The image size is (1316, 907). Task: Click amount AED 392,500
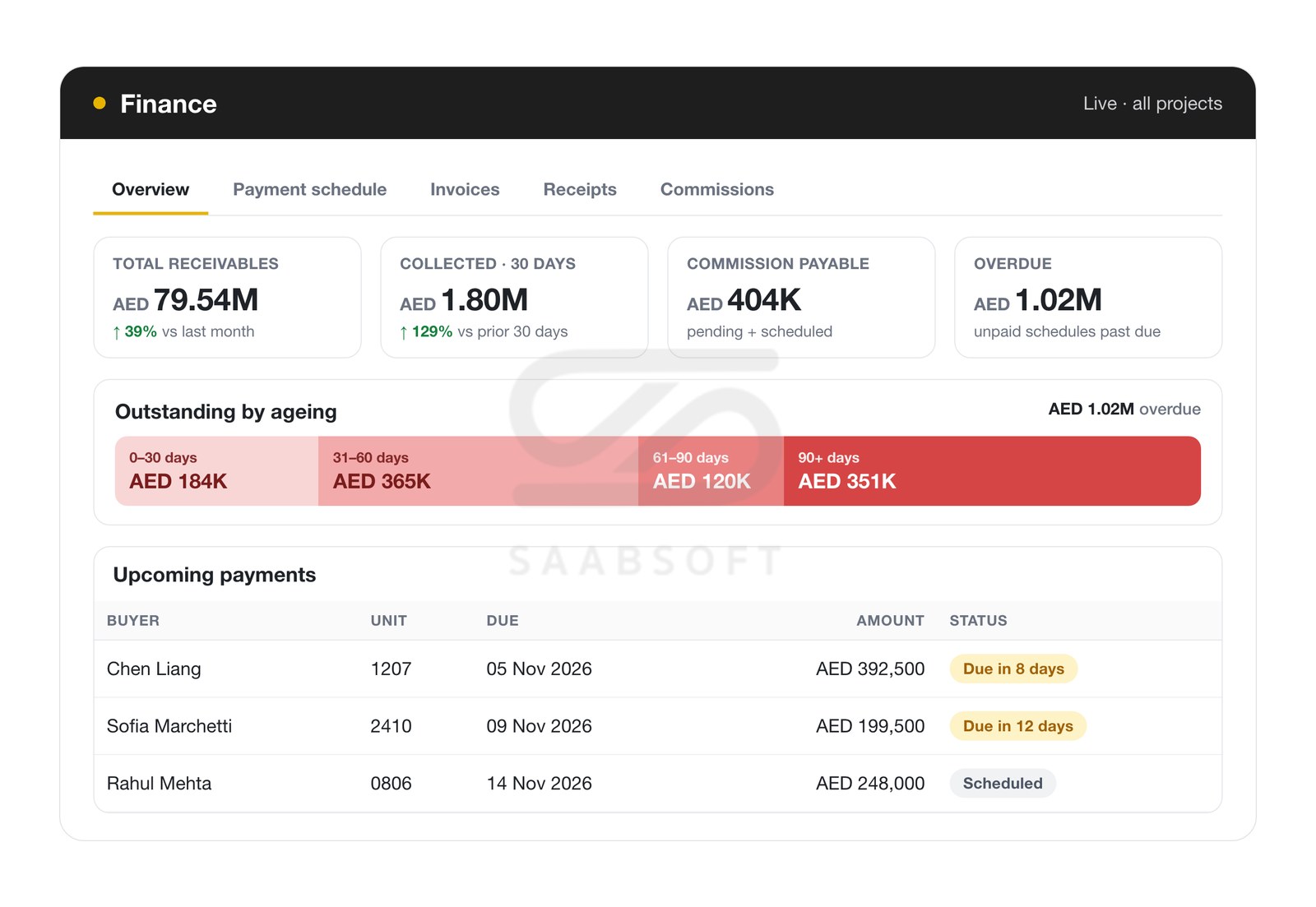click(x=870, y=669)
